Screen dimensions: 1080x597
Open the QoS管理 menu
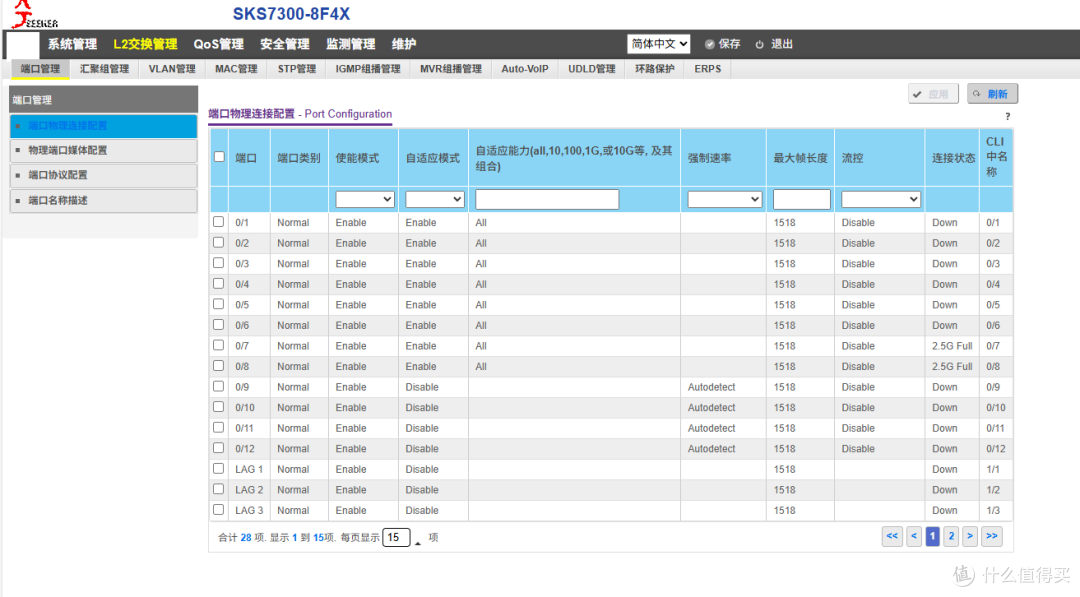pos(218,44)
